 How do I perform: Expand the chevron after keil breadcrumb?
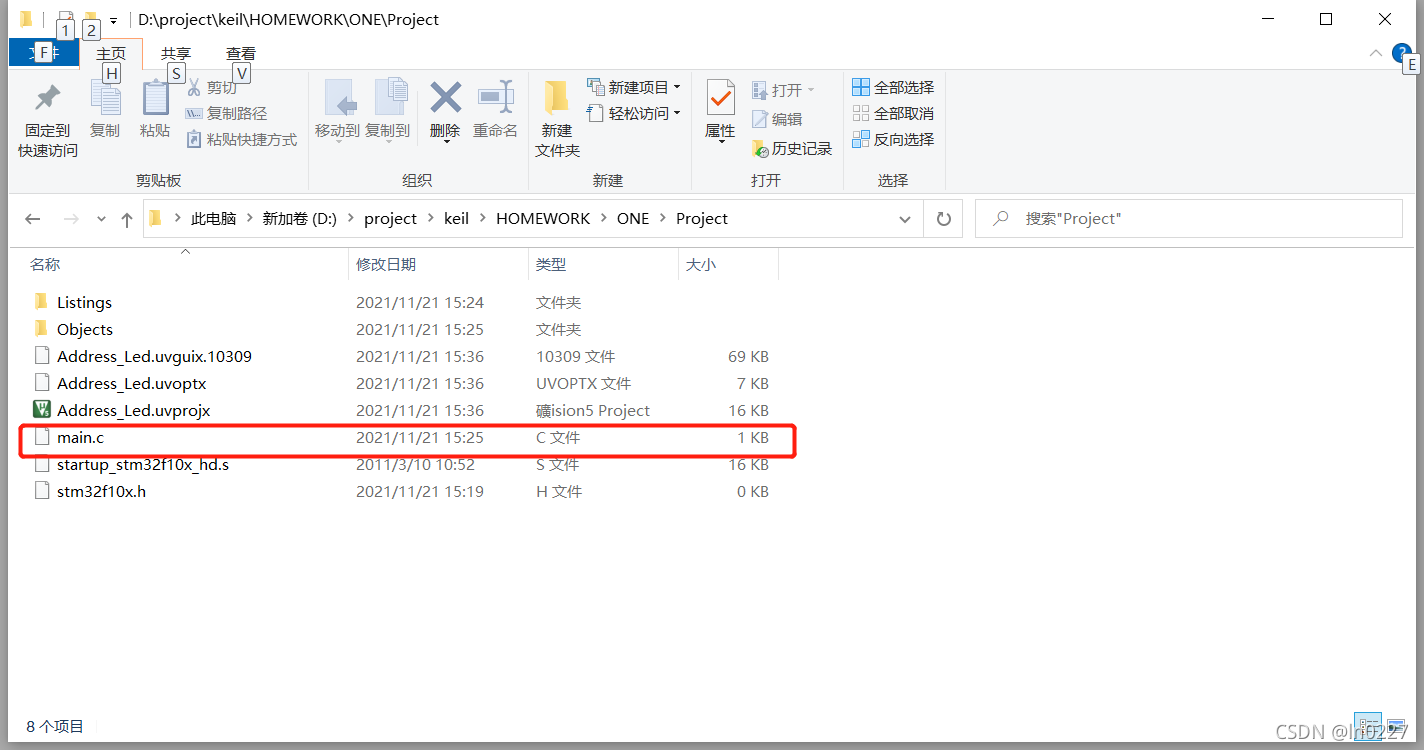click(481, 219)
